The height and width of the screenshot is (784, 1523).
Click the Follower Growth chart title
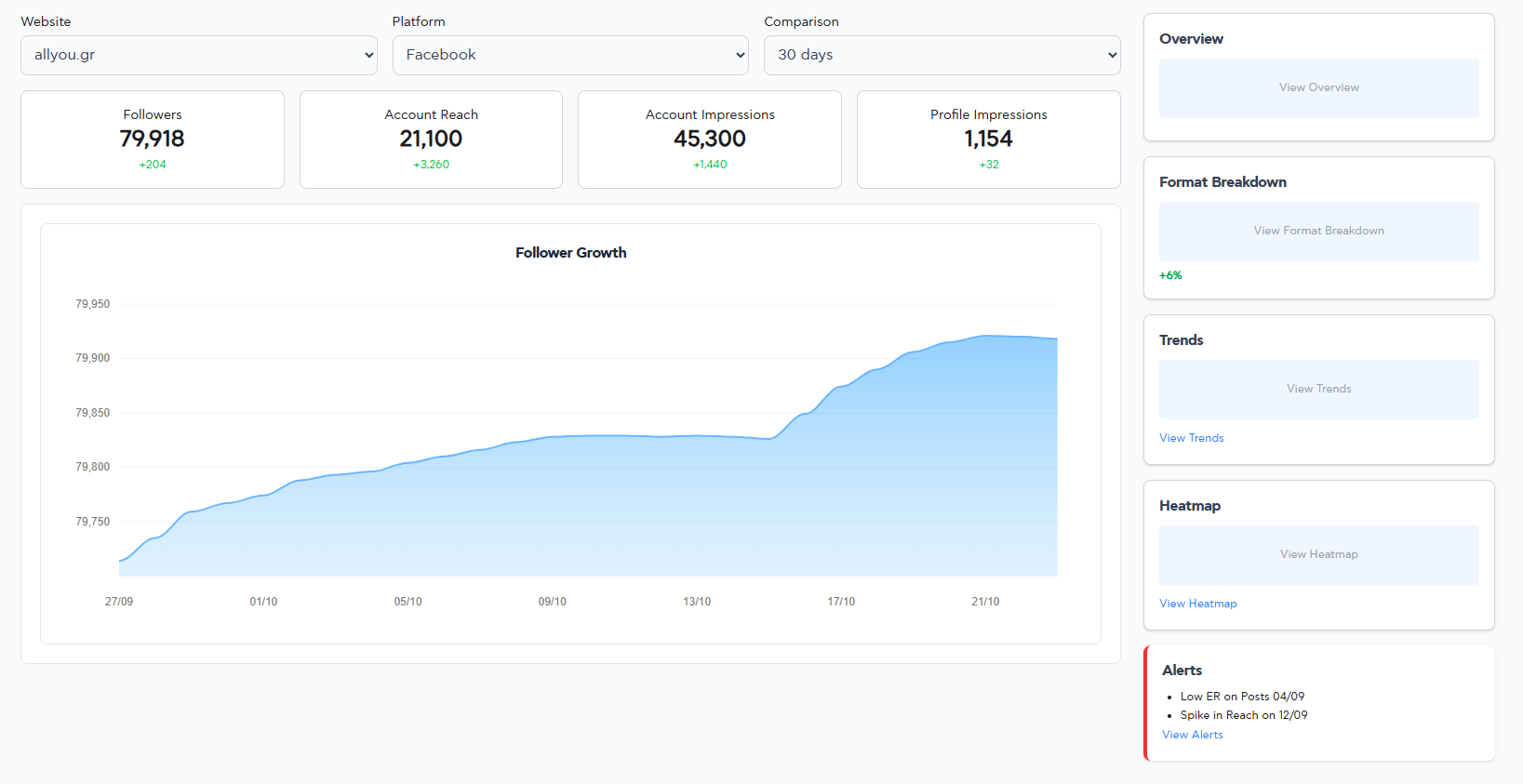coord(570,253)
